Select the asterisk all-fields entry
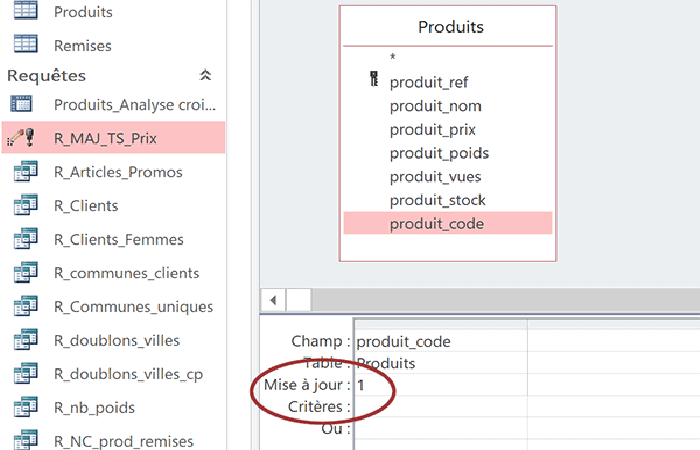 [448, 57]
